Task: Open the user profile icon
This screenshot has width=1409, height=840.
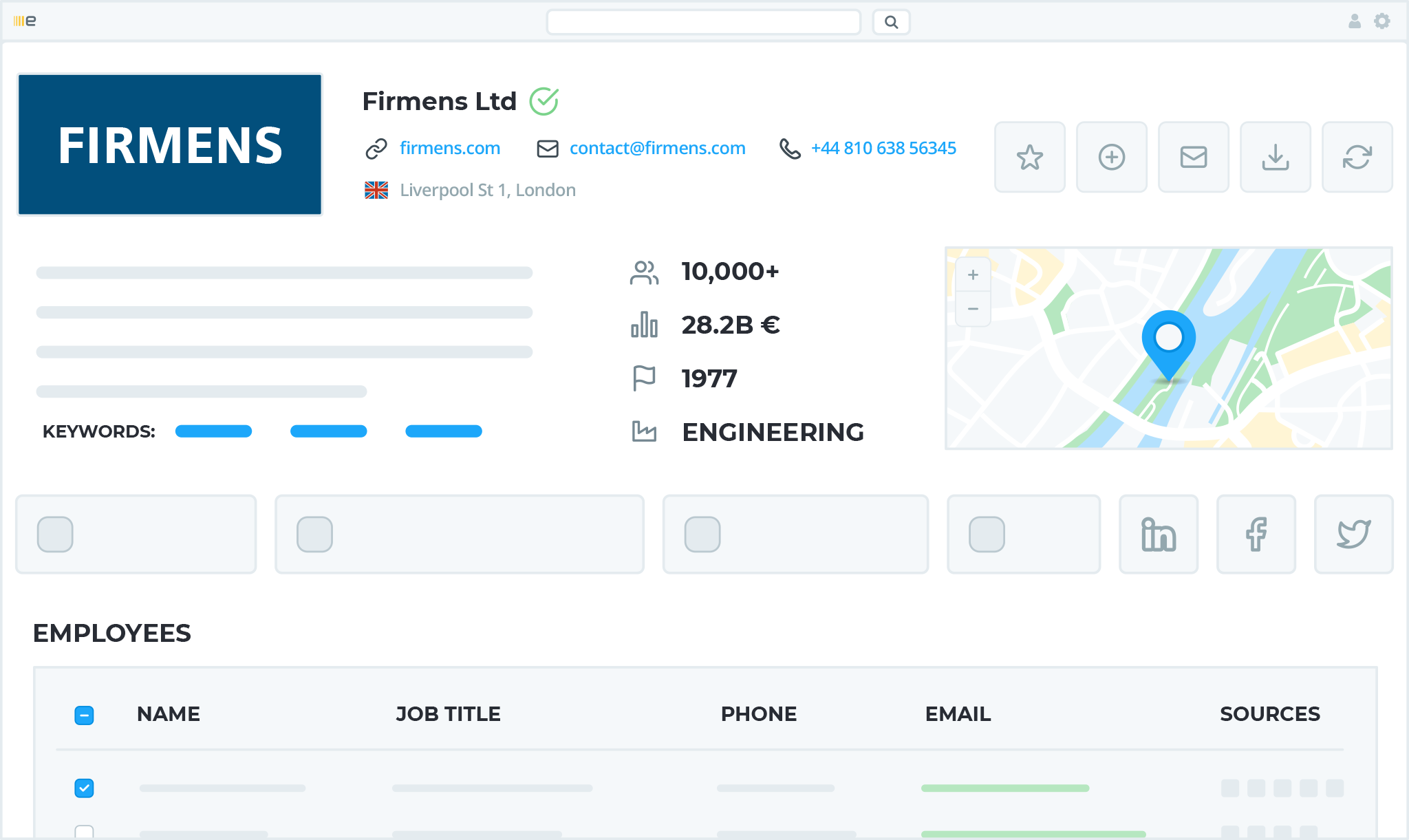Action: [x=1354, y=21]
